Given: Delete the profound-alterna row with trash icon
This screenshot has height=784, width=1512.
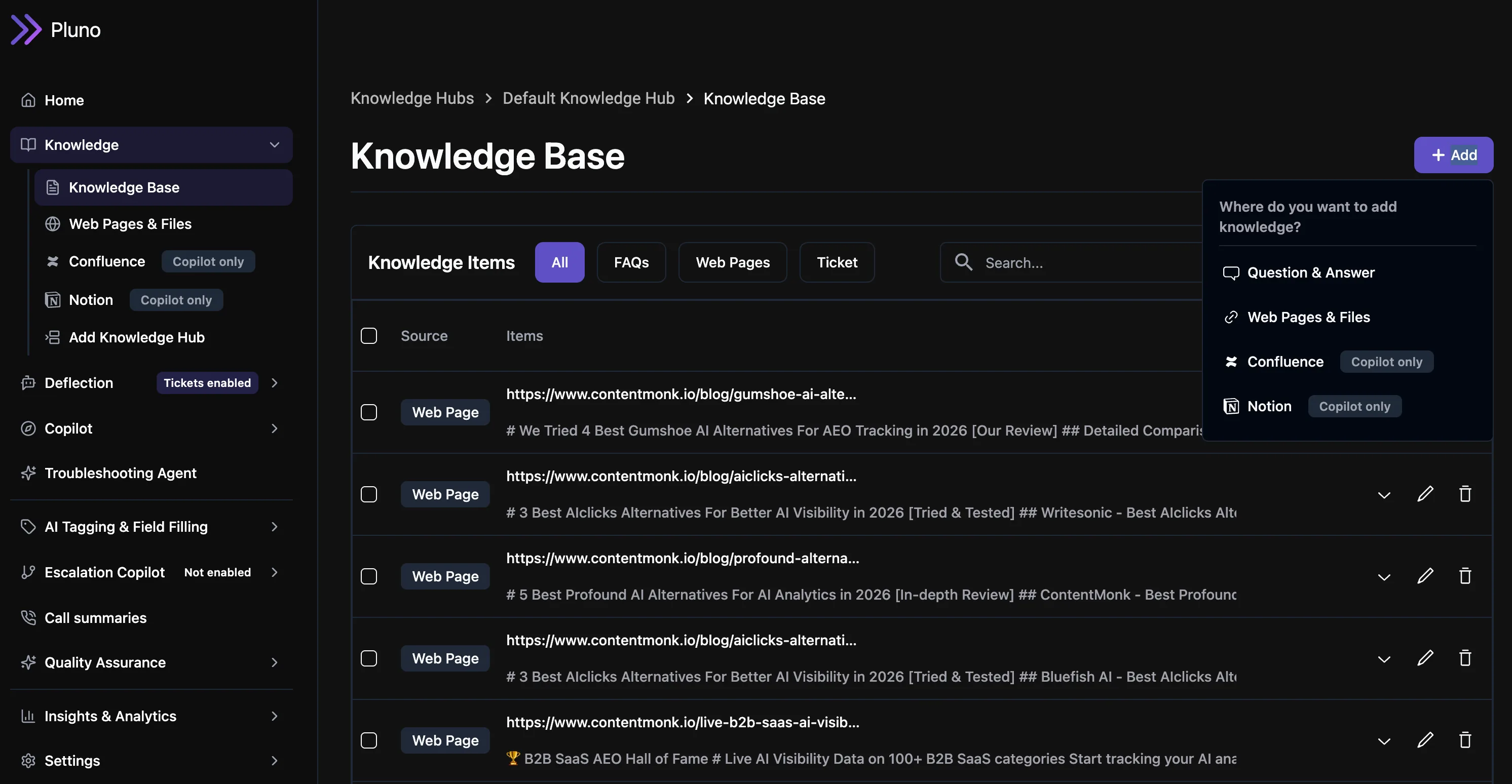Looking at the screenshot, I should (x=1465, y=576).
